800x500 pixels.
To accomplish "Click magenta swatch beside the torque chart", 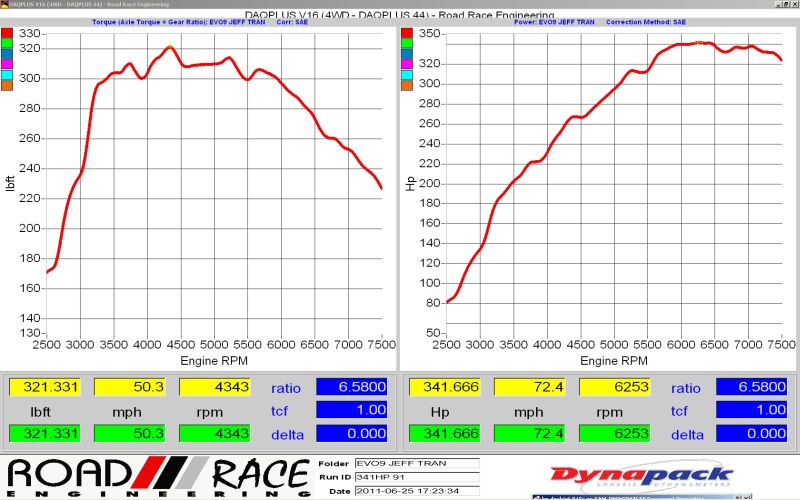I will pos(7,64).
